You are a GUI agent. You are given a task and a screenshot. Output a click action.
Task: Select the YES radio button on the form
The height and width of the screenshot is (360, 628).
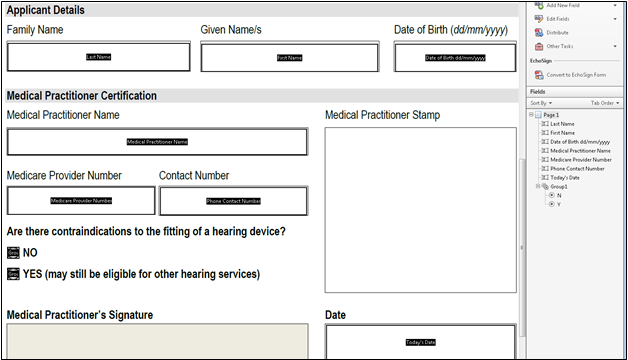[x=13, y=274]
